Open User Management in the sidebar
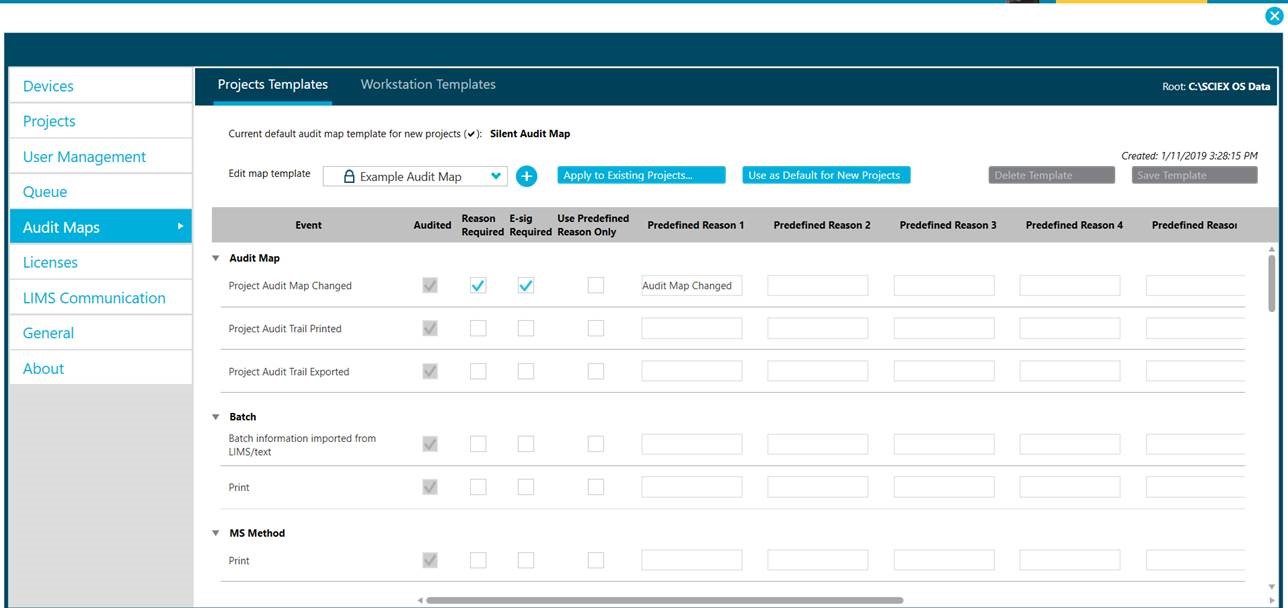This screenshot has width=1288, height=608. [84, 157]
